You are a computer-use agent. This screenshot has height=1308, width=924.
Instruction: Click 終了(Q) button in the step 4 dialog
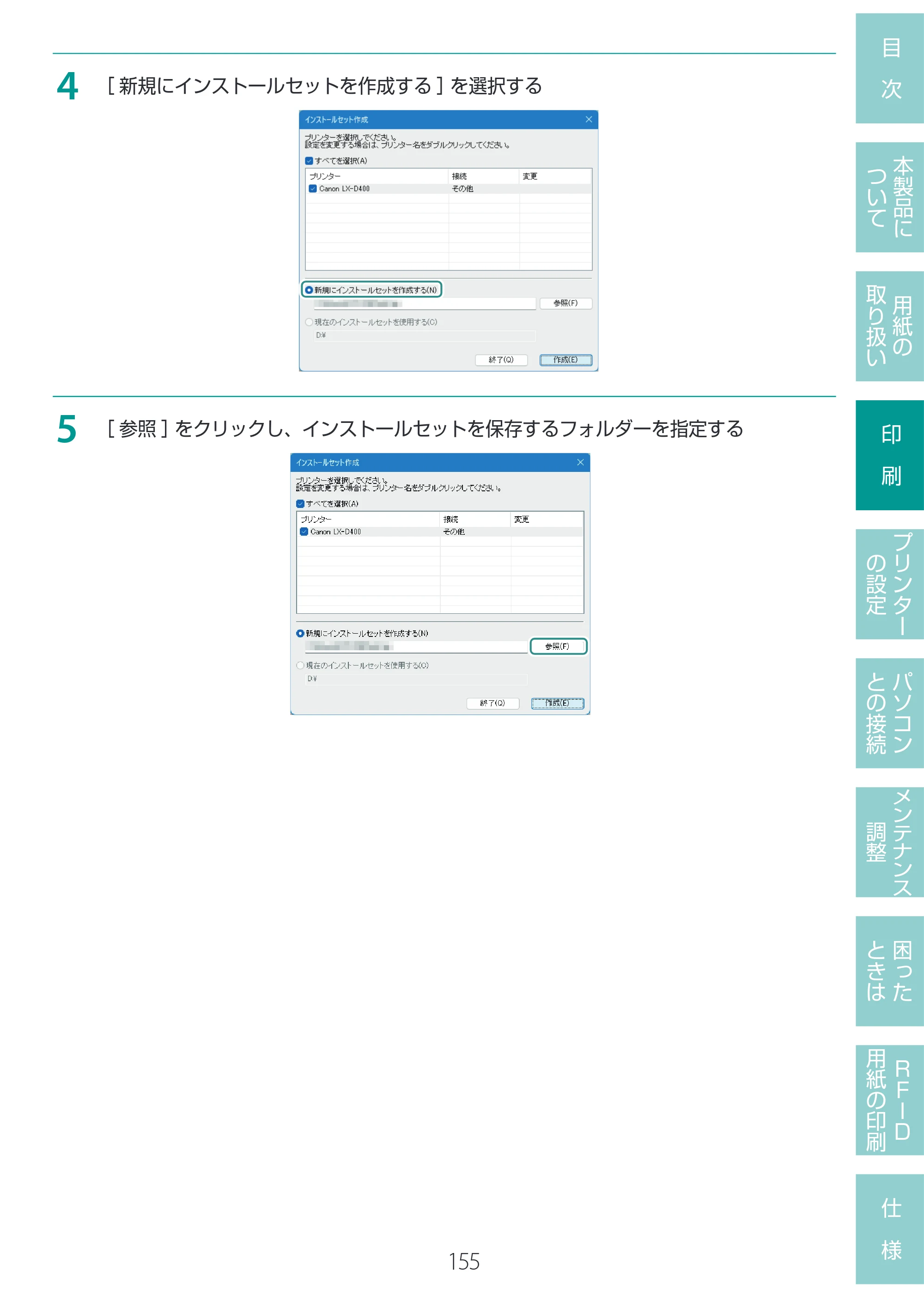[501, 360]
